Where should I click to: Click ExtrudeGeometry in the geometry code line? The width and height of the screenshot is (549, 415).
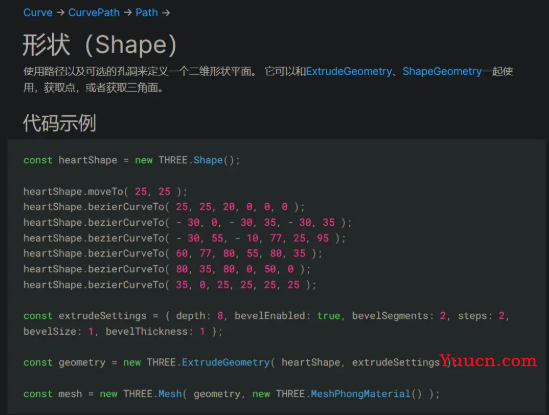pos(226,362)
